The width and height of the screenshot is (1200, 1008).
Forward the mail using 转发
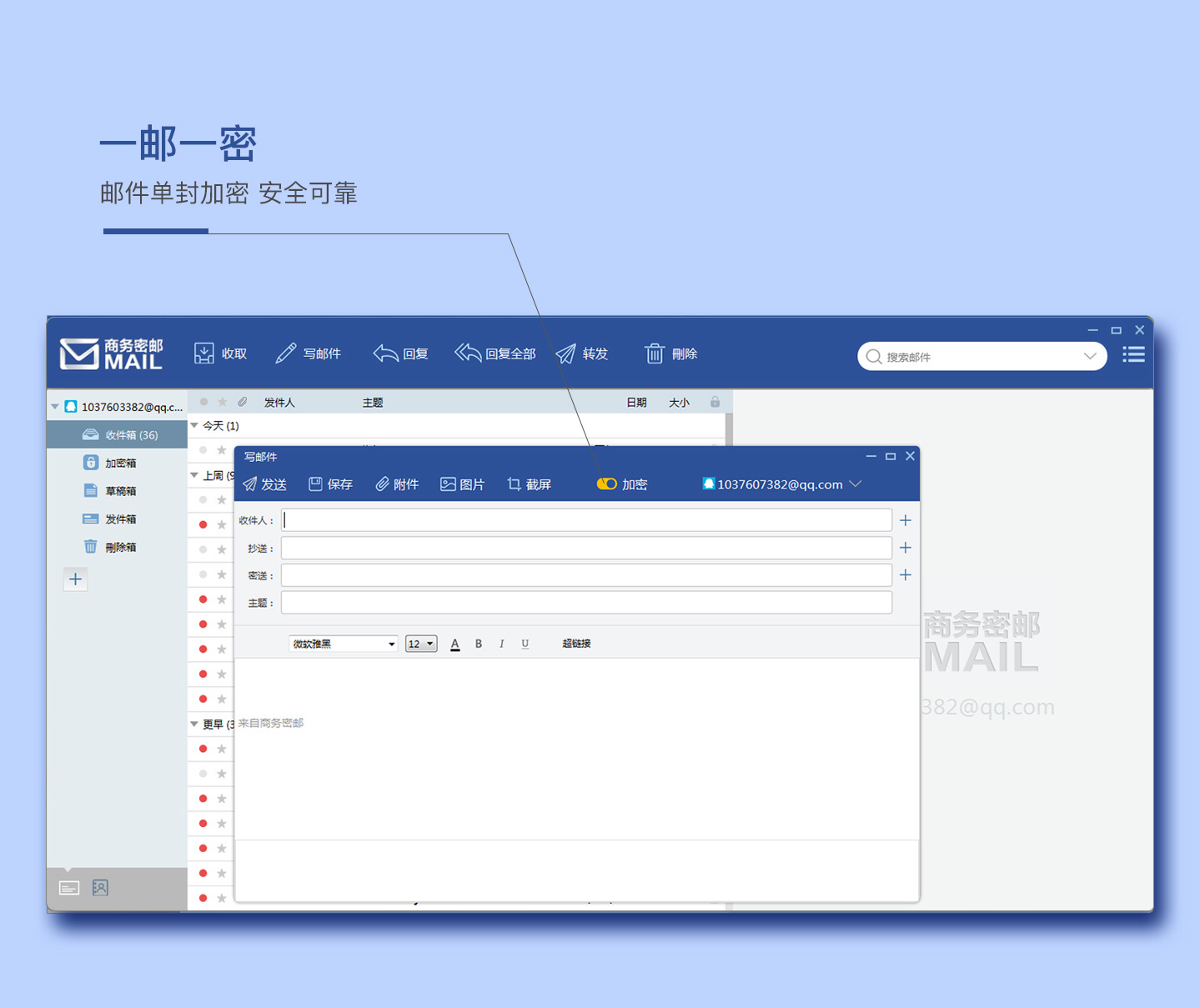tap(581, 354)
